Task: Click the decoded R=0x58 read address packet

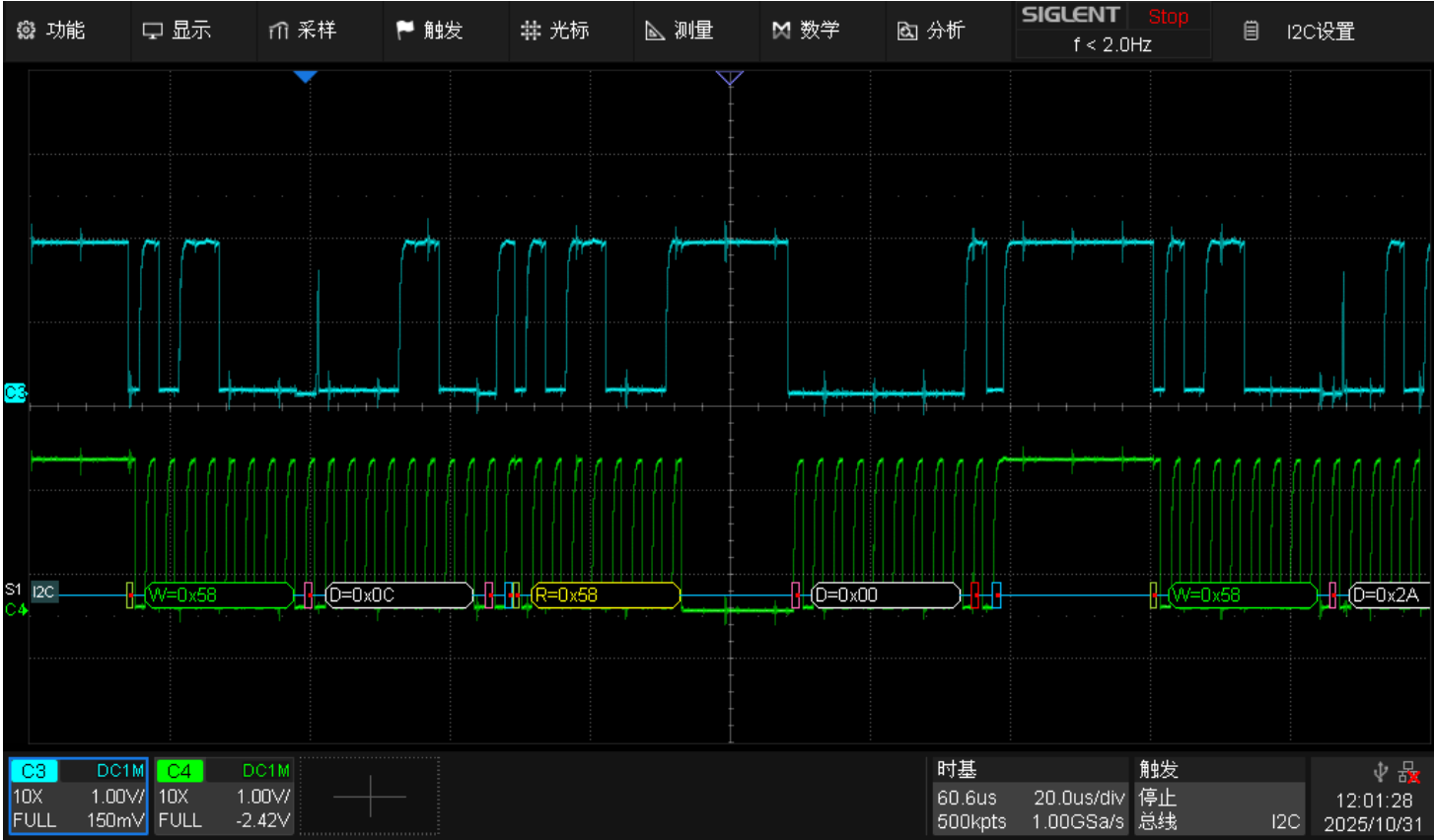Action: [606, 595]
